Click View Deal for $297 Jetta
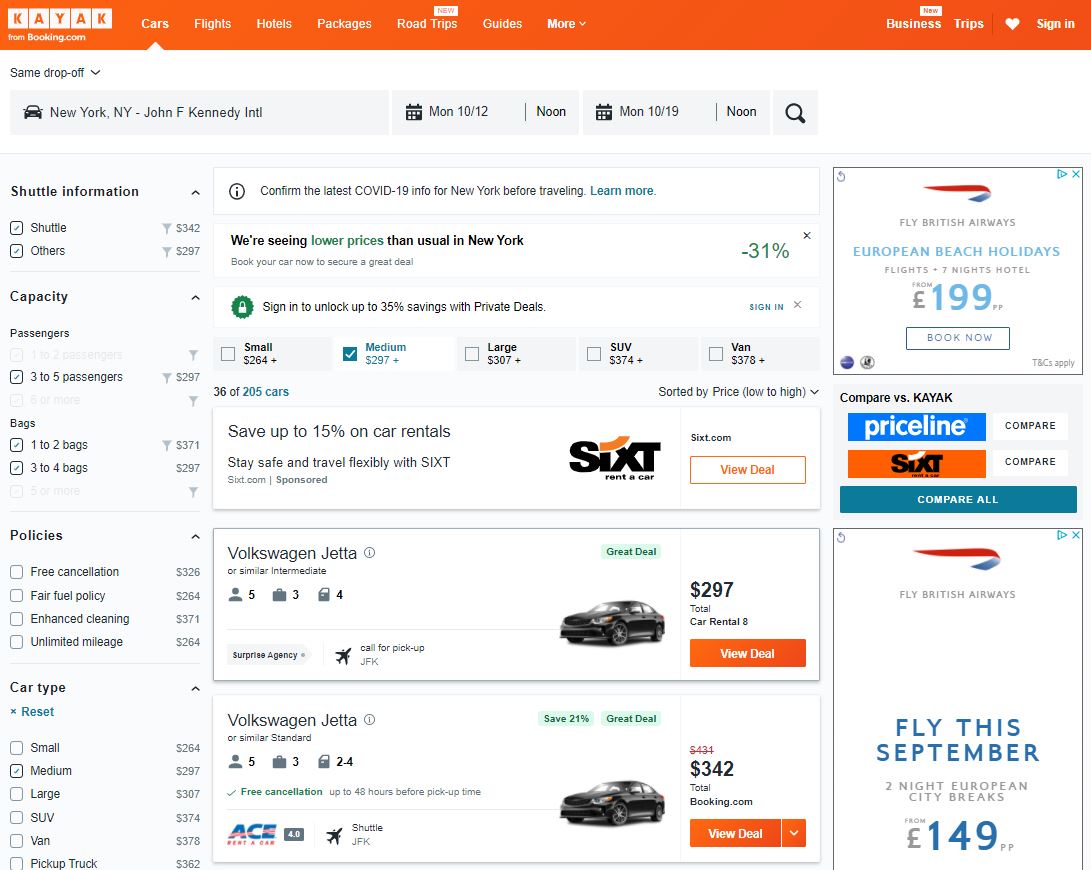The image size is (1091, 870). 747,654
